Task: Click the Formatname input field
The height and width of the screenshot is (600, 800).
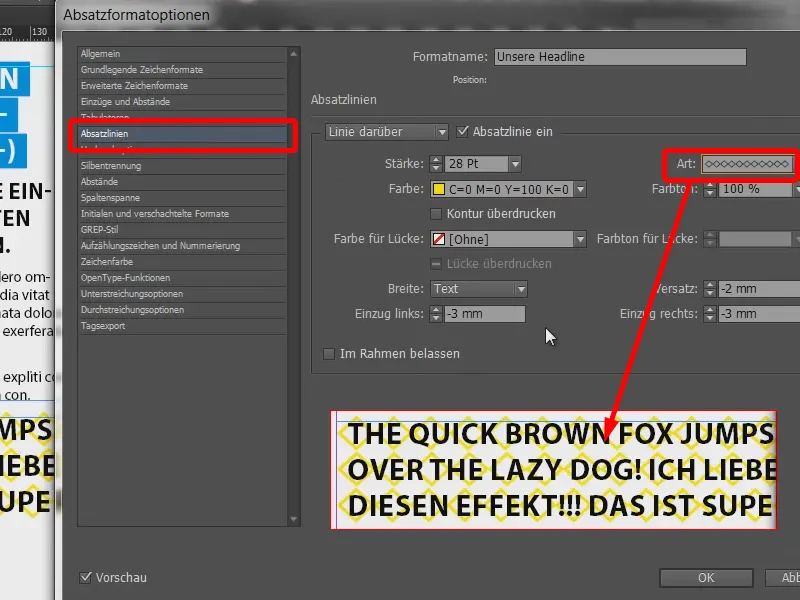Action: 620,57
